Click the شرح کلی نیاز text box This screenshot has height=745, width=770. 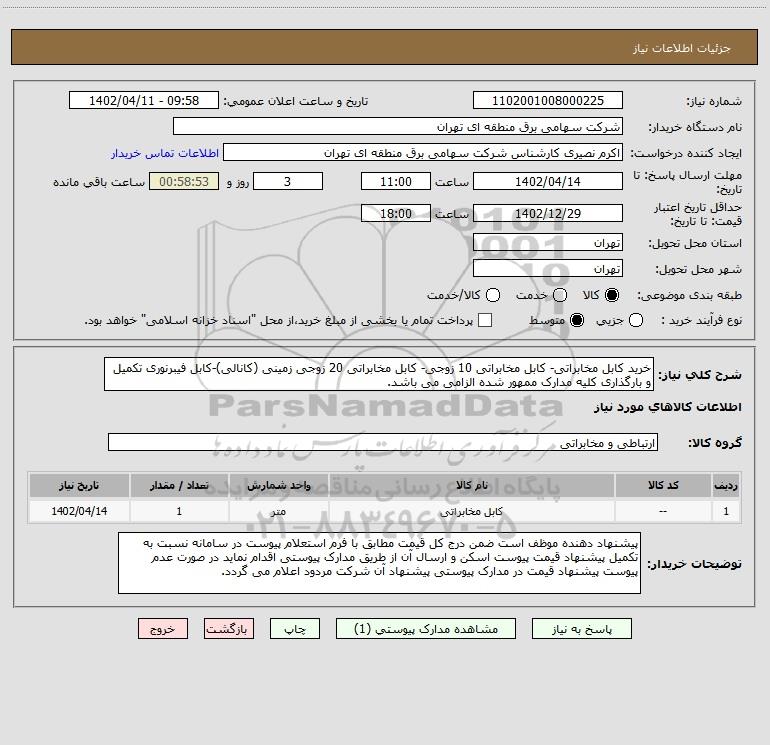[x=379, y=374]
